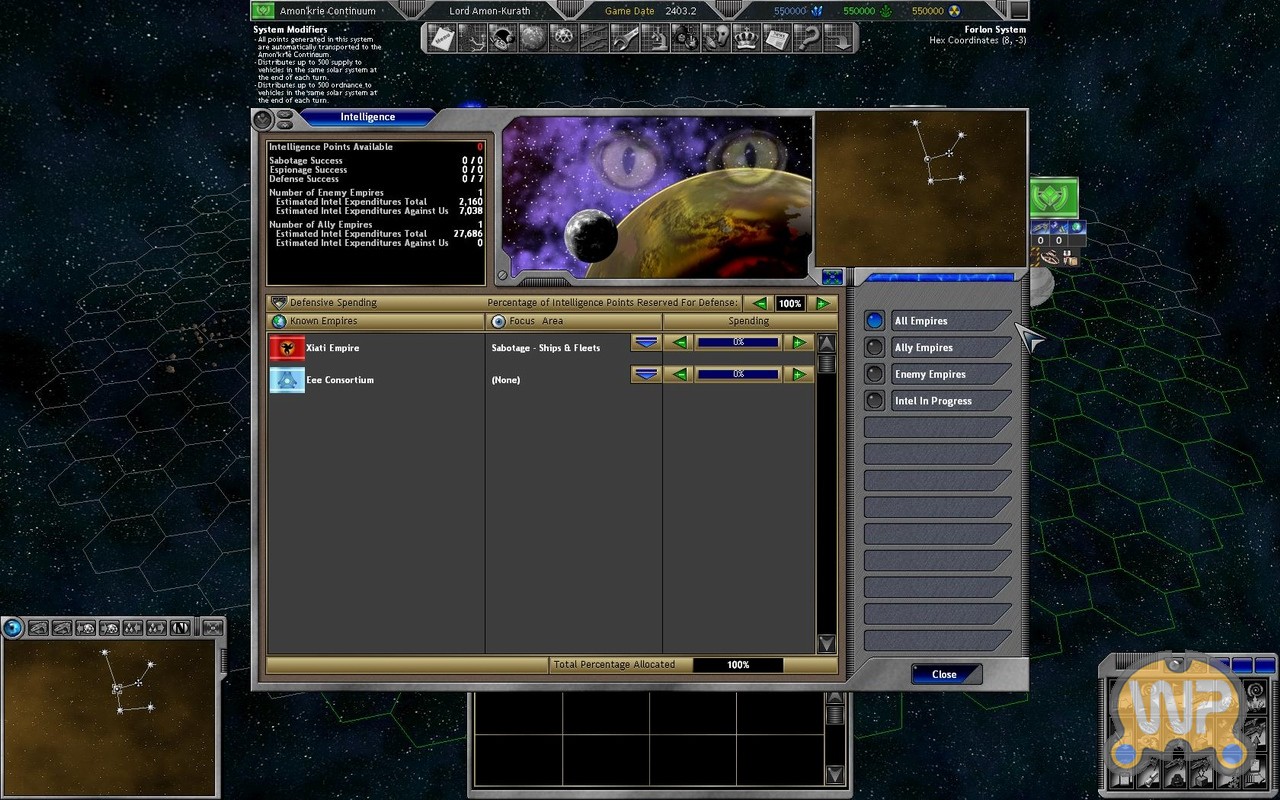Screen dimensions: 1280x800
Task: Click the crown icon in top toolbar
Action: point(746,38)
